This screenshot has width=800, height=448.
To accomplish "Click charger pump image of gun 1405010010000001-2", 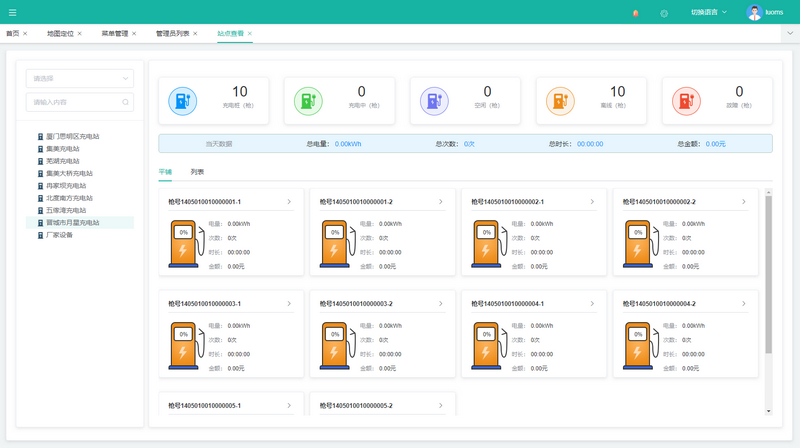I will 337,244.
